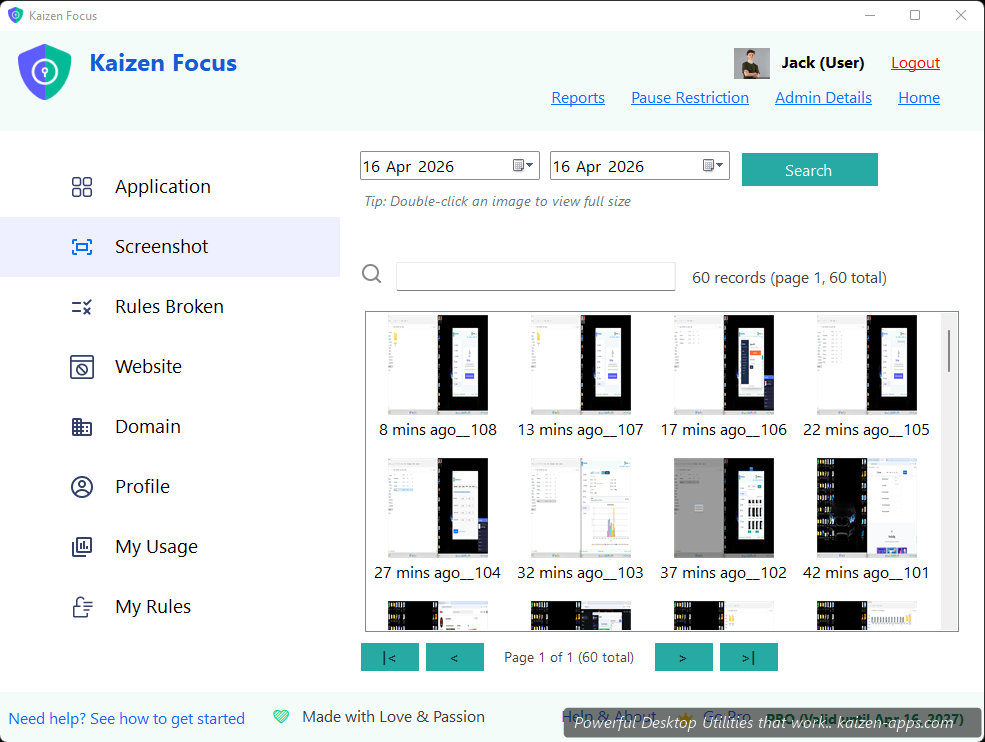Go to the last page button
The width and height of the screenshot is (985, 742).
(x=748, y=657)
